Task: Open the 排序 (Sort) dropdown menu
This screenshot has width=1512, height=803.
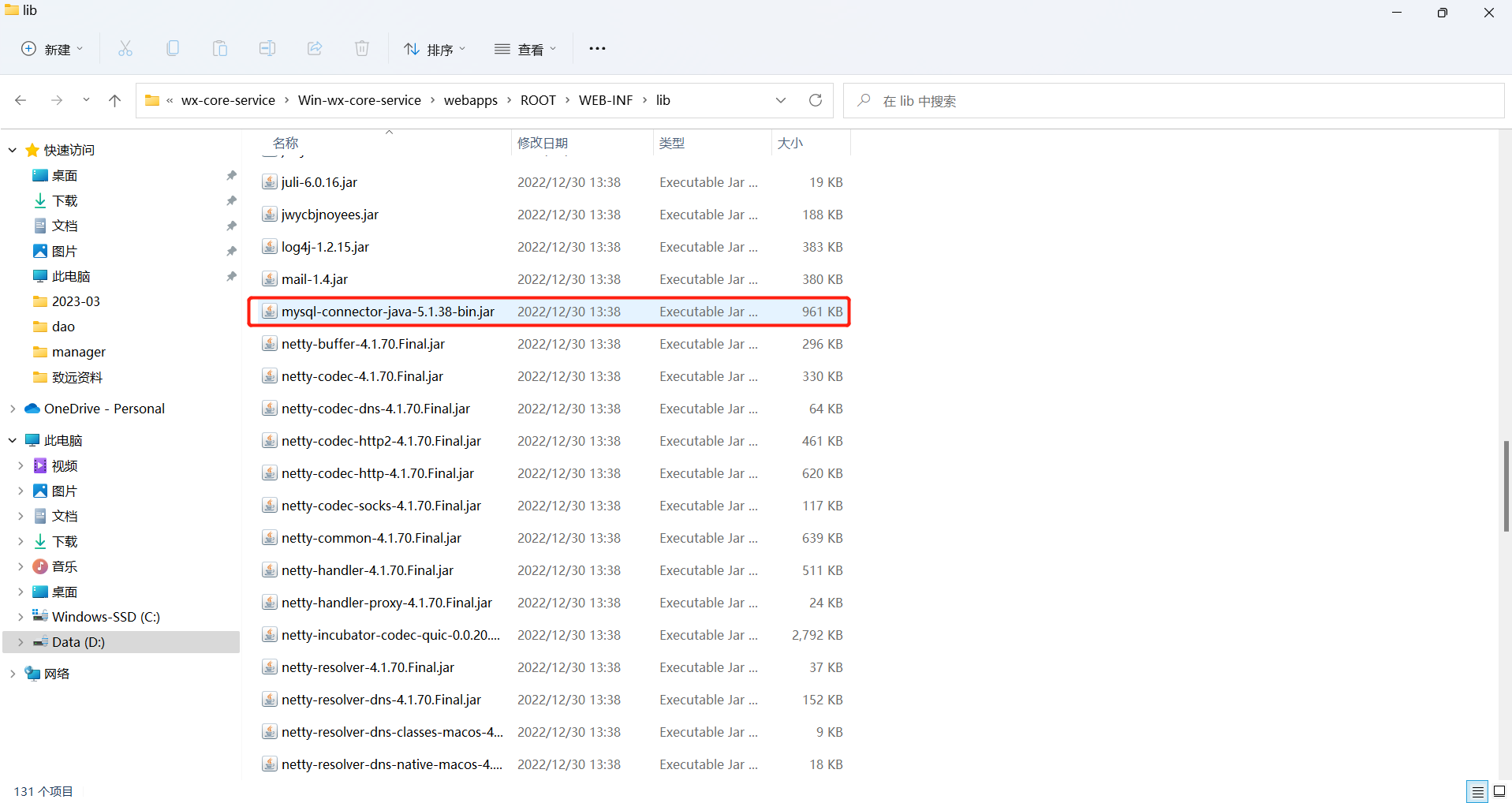Action: click(435, 49)
